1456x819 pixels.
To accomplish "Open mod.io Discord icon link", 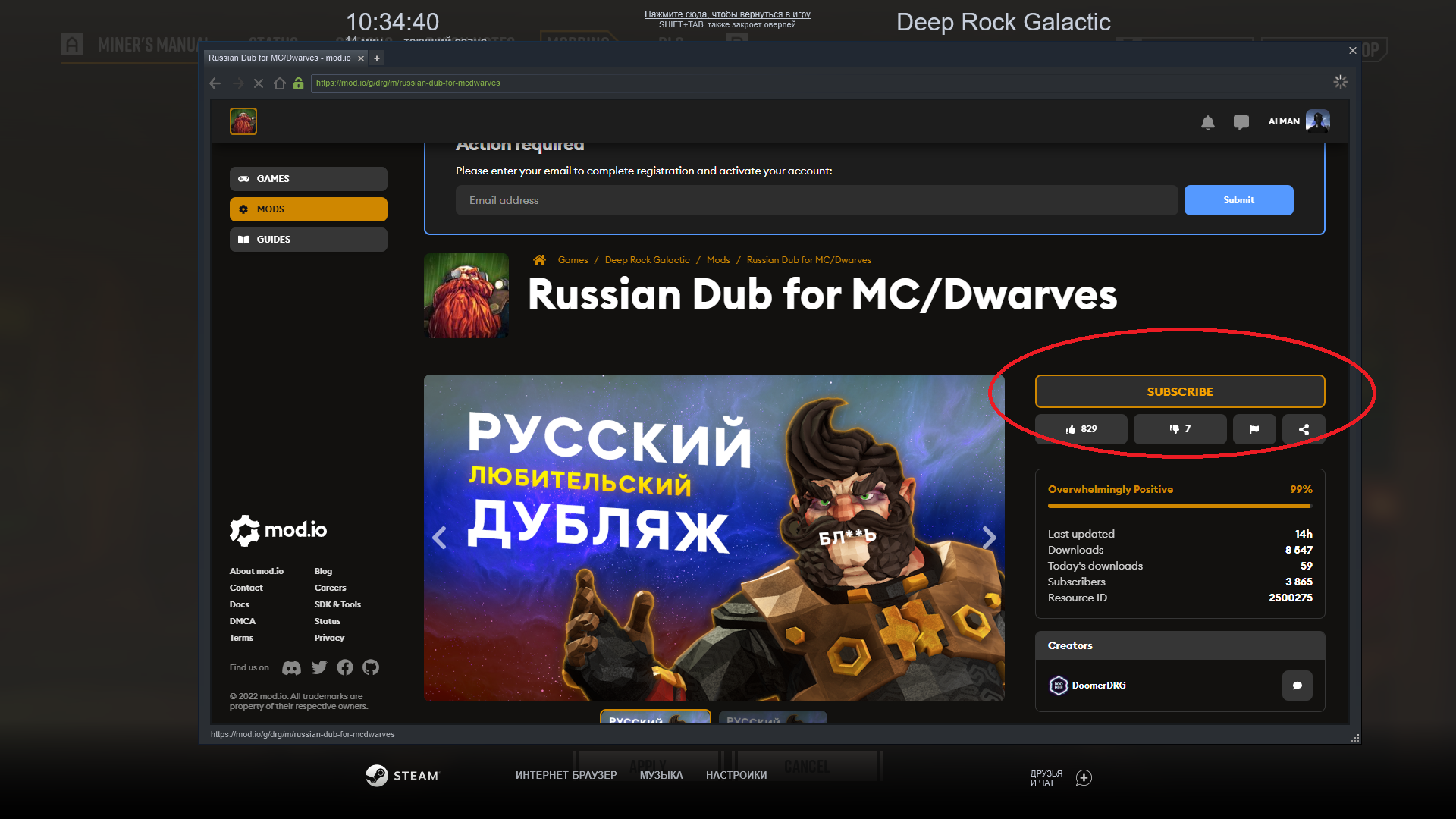I will [x=291, y=668].
